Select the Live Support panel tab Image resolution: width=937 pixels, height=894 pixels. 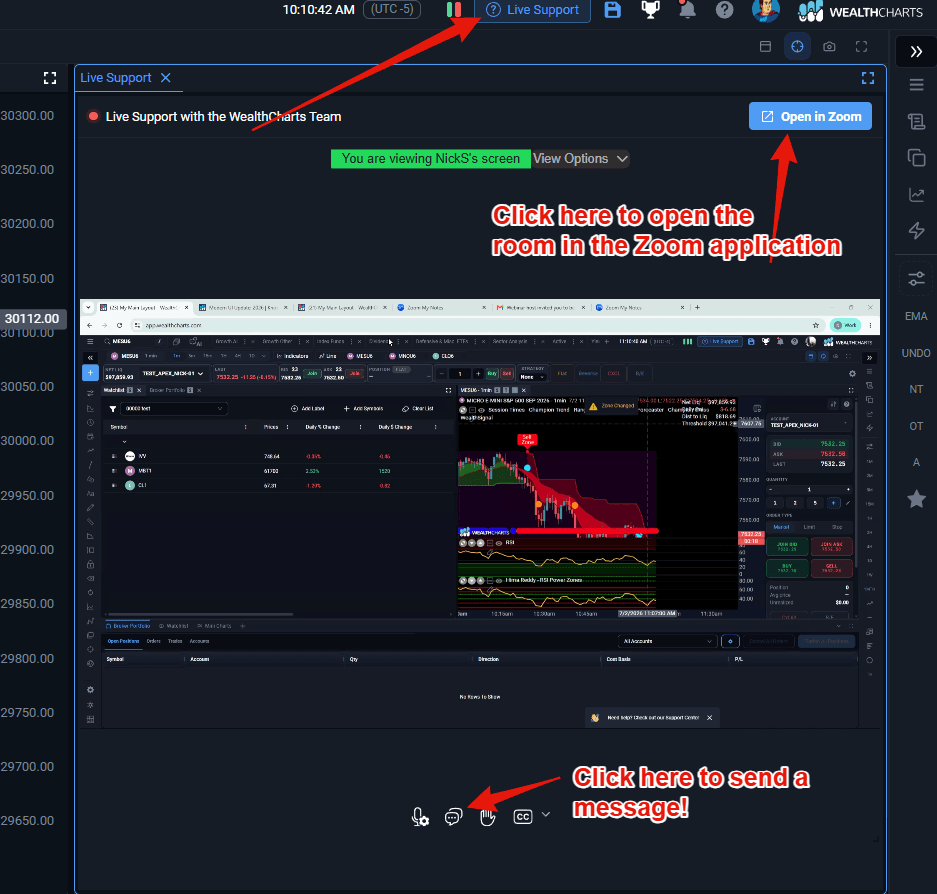click(116, 78)
